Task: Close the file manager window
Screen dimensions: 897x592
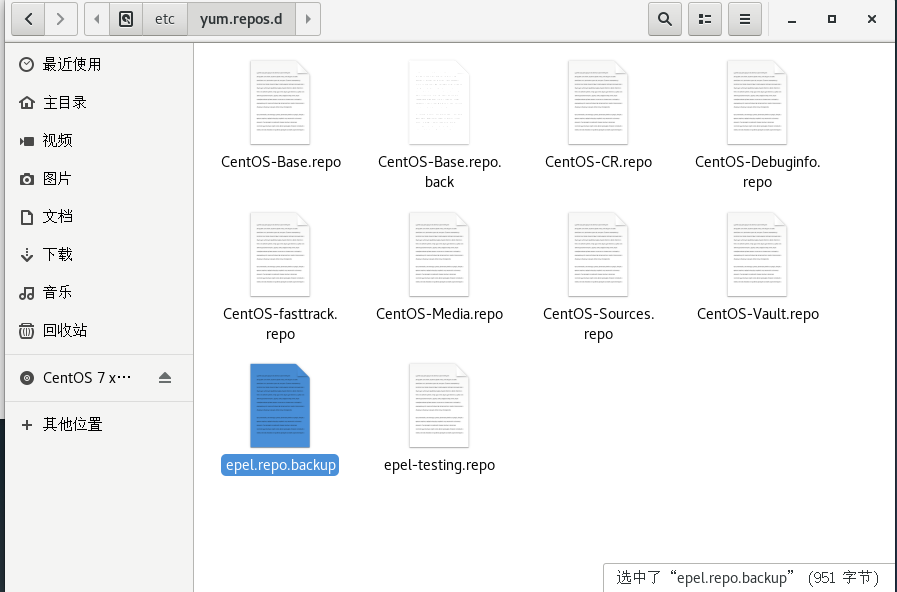Action: click(x=872, y=19)
